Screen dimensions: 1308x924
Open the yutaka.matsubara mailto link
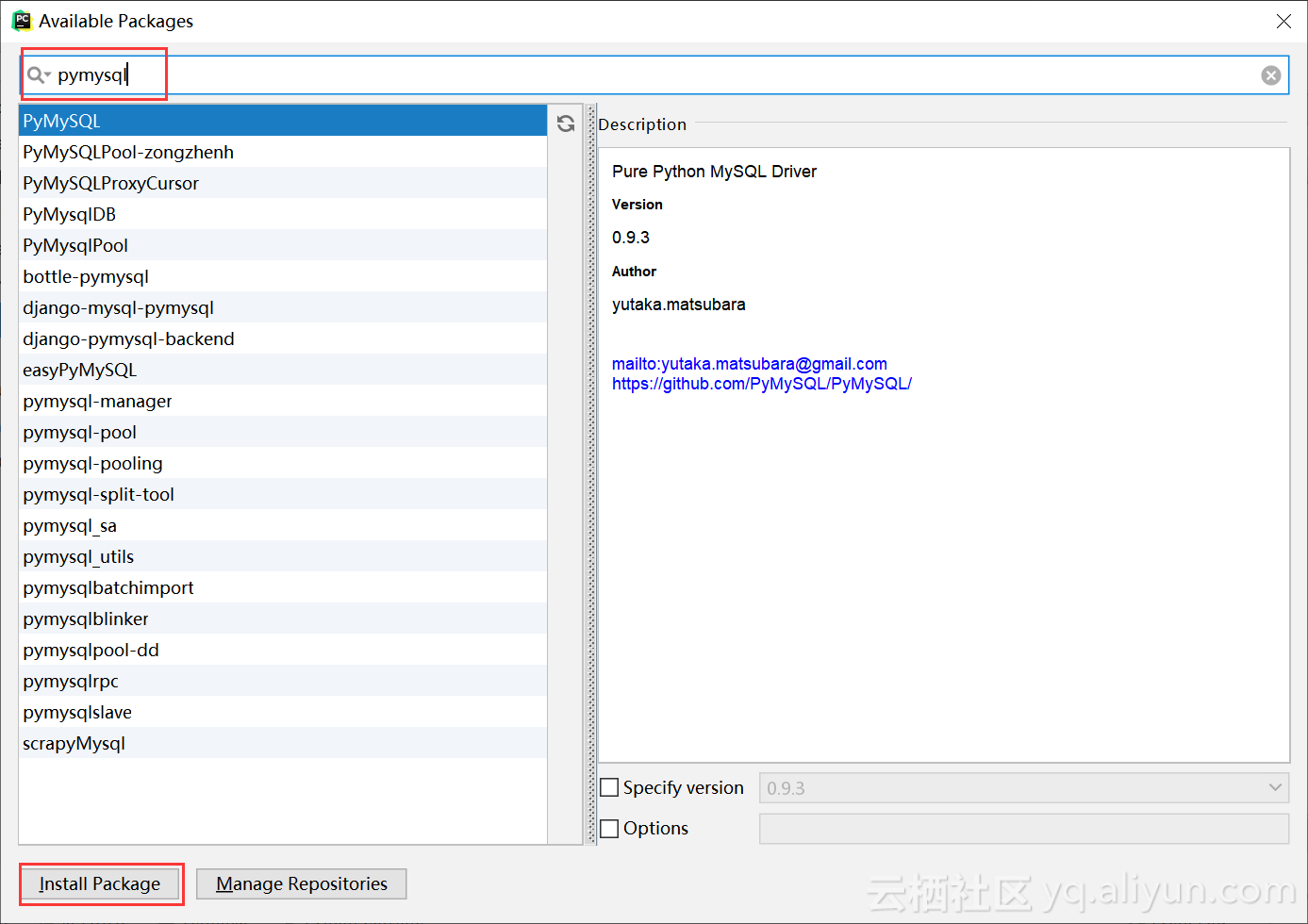(x=750, y=364)
